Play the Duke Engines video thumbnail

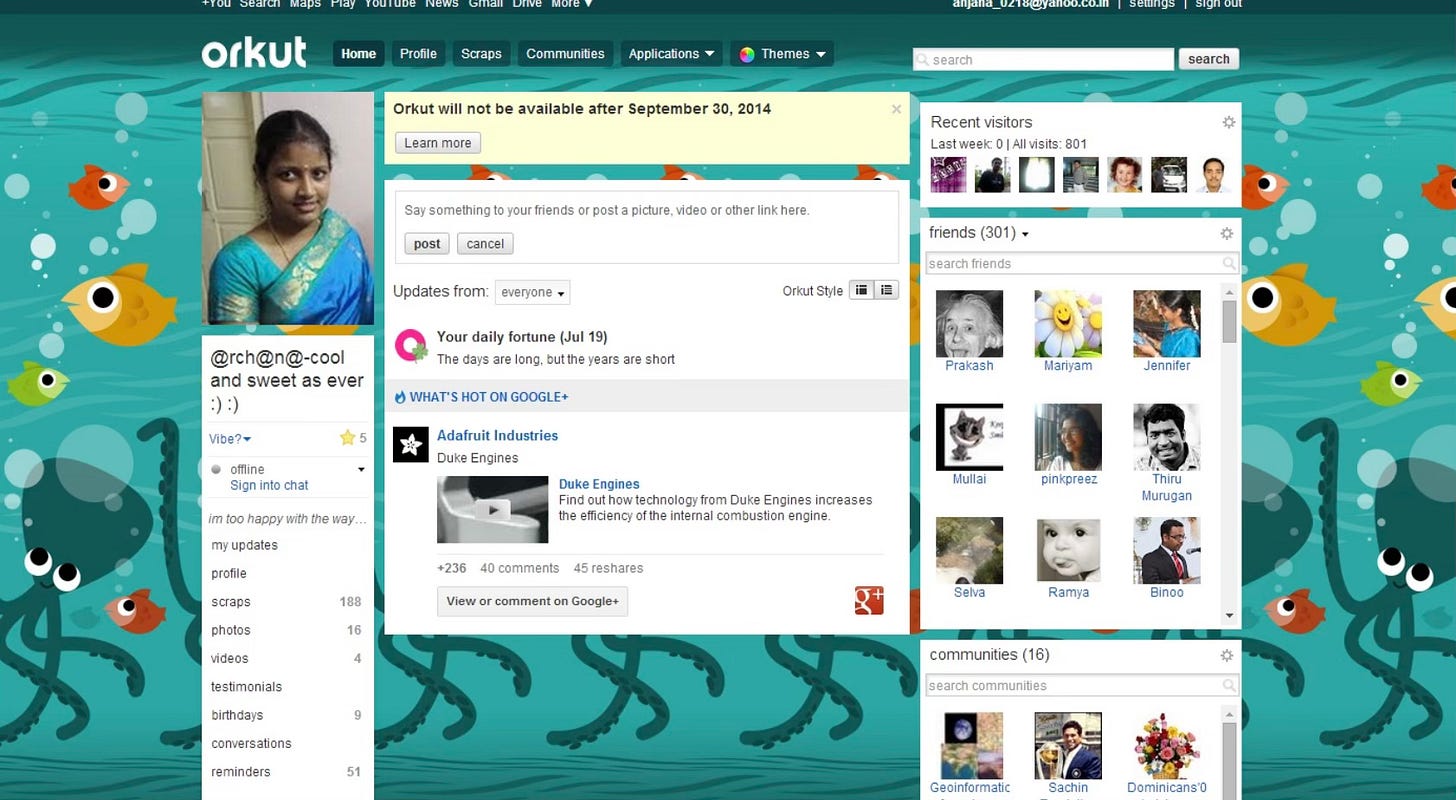(493, 509)
